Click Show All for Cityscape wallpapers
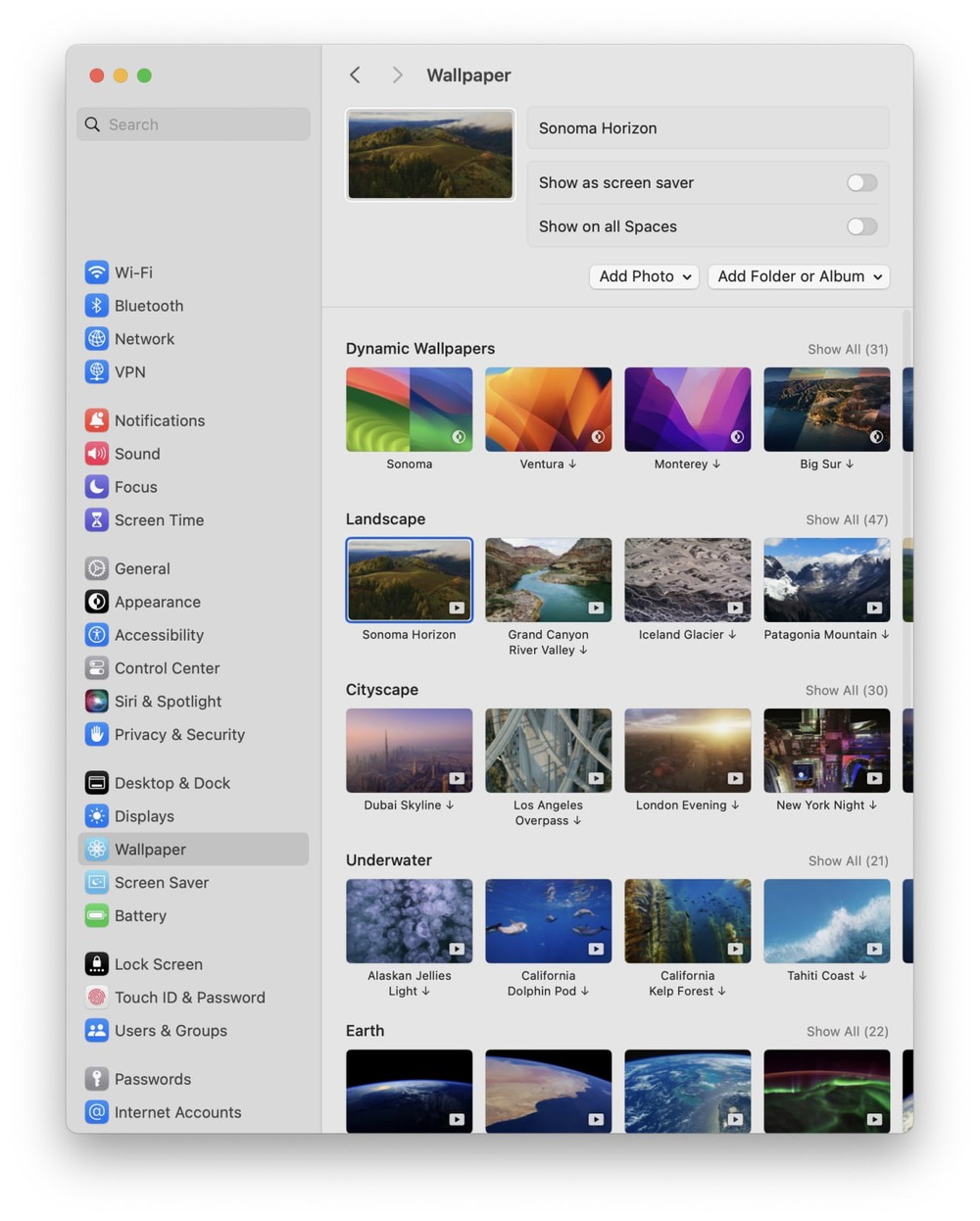Screen dimensions: 980x1221 (846, 691)
